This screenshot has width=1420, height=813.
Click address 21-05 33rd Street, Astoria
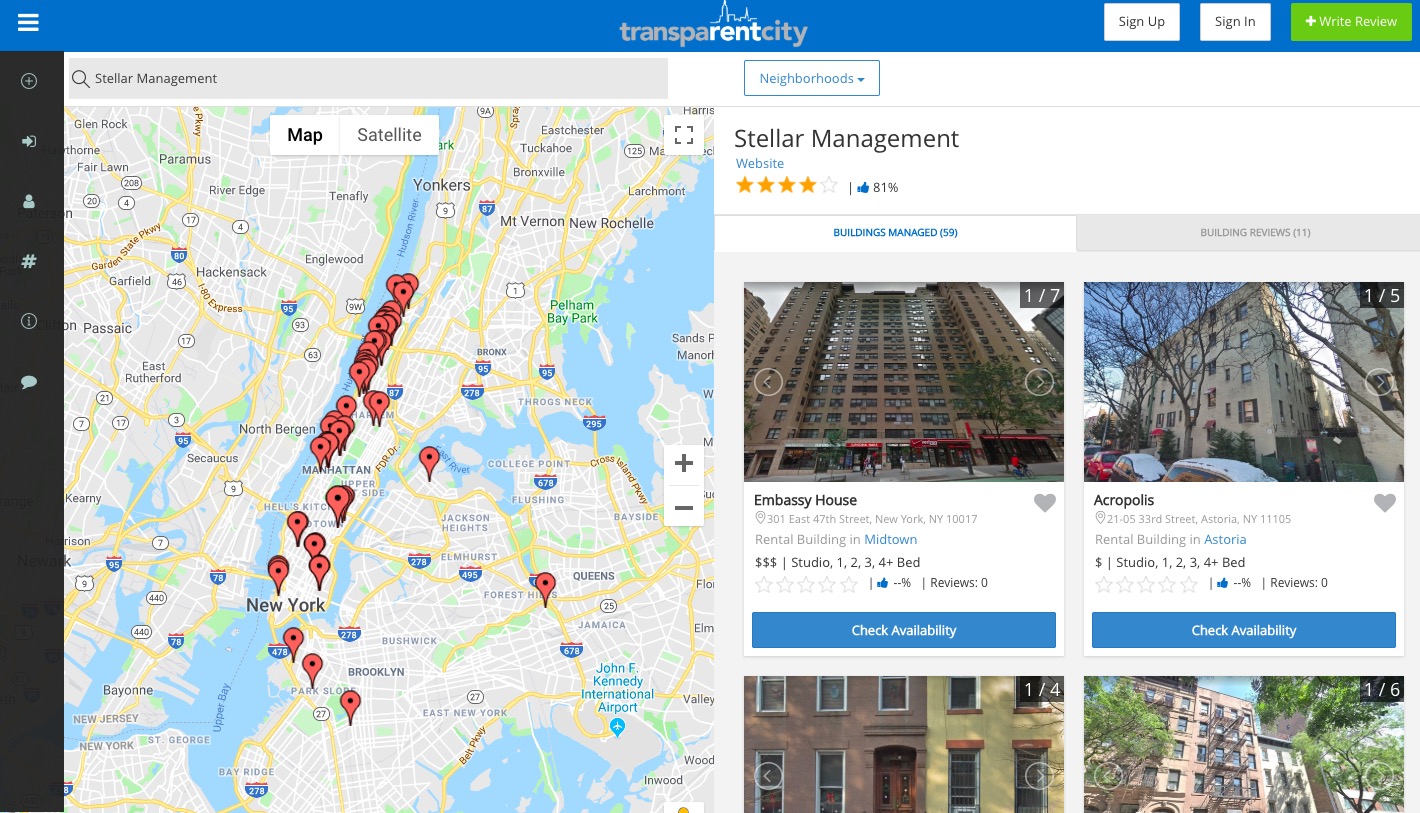pyautogui.click(x=1193, y=519)
